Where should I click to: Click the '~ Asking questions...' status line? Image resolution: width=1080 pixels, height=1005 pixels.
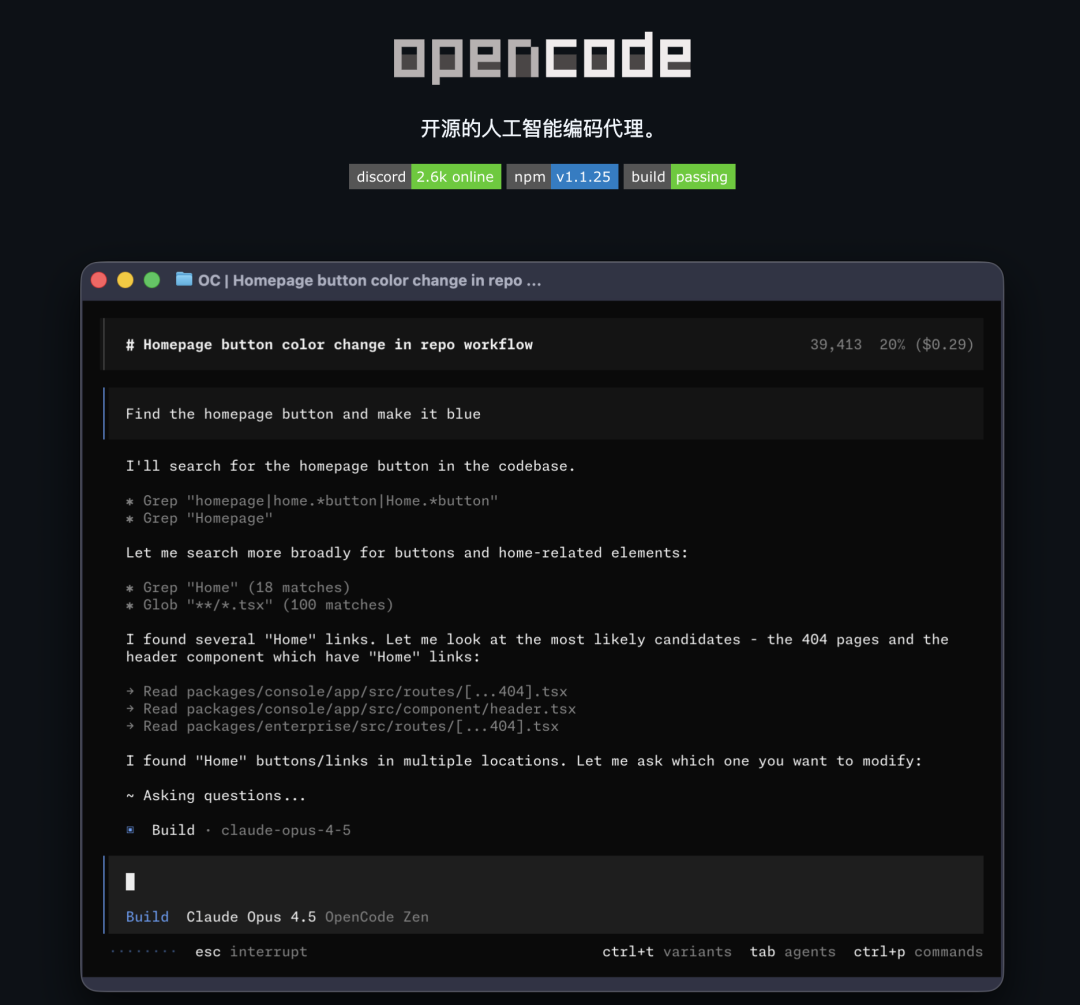tap(216, 796)
